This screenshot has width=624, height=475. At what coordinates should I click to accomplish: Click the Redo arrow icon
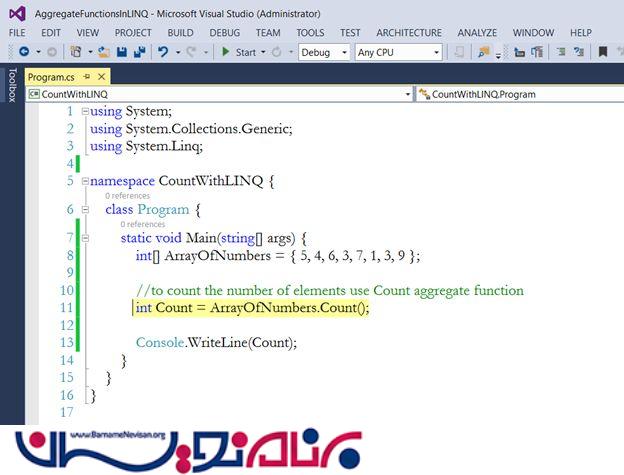192,52
